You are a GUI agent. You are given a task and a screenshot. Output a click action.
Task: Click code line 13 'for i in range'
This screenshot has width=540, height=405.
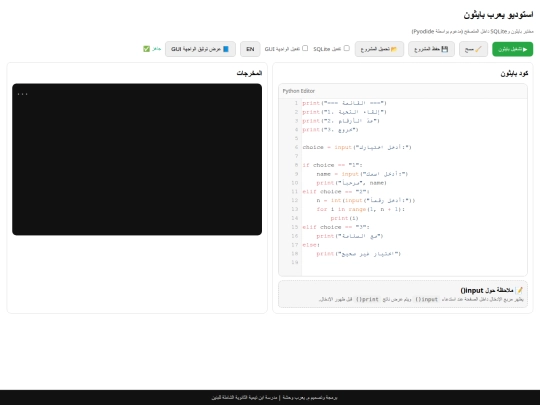point(361,209)
